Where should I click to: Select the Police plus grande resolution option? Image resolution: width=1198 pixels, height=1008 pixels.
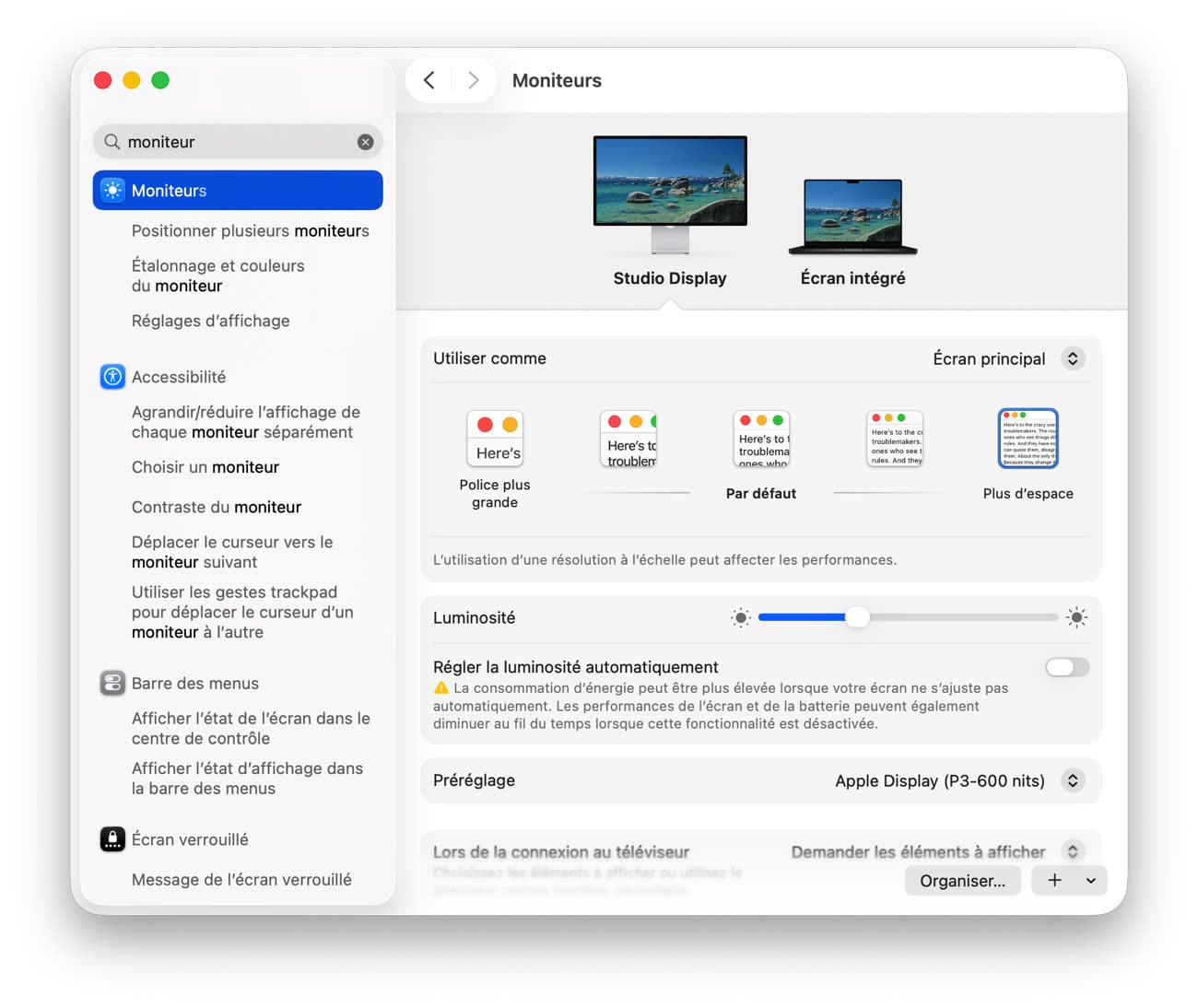coord(496,439)
